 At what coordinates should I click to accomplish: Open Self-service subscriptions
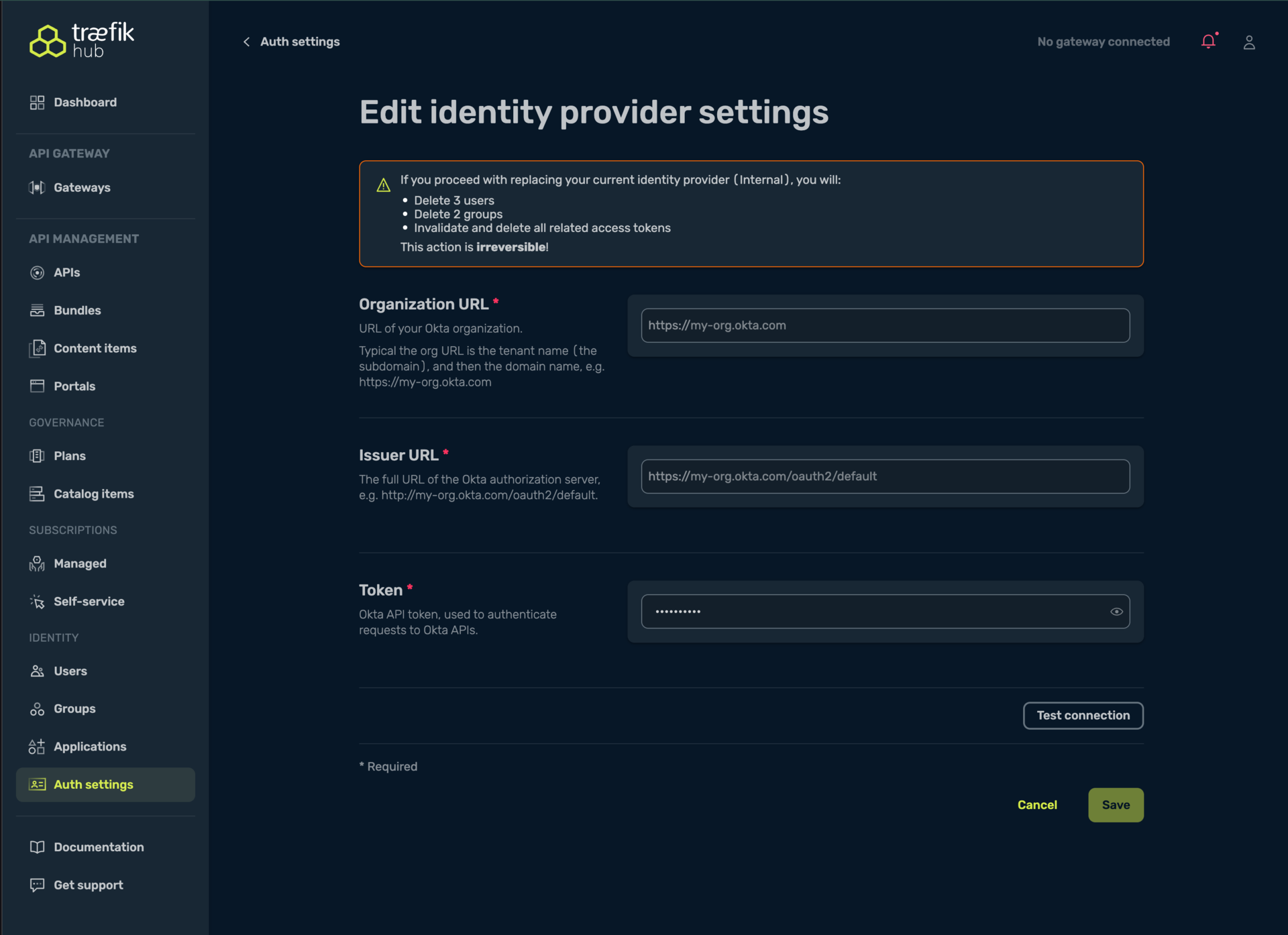[105, 602]
